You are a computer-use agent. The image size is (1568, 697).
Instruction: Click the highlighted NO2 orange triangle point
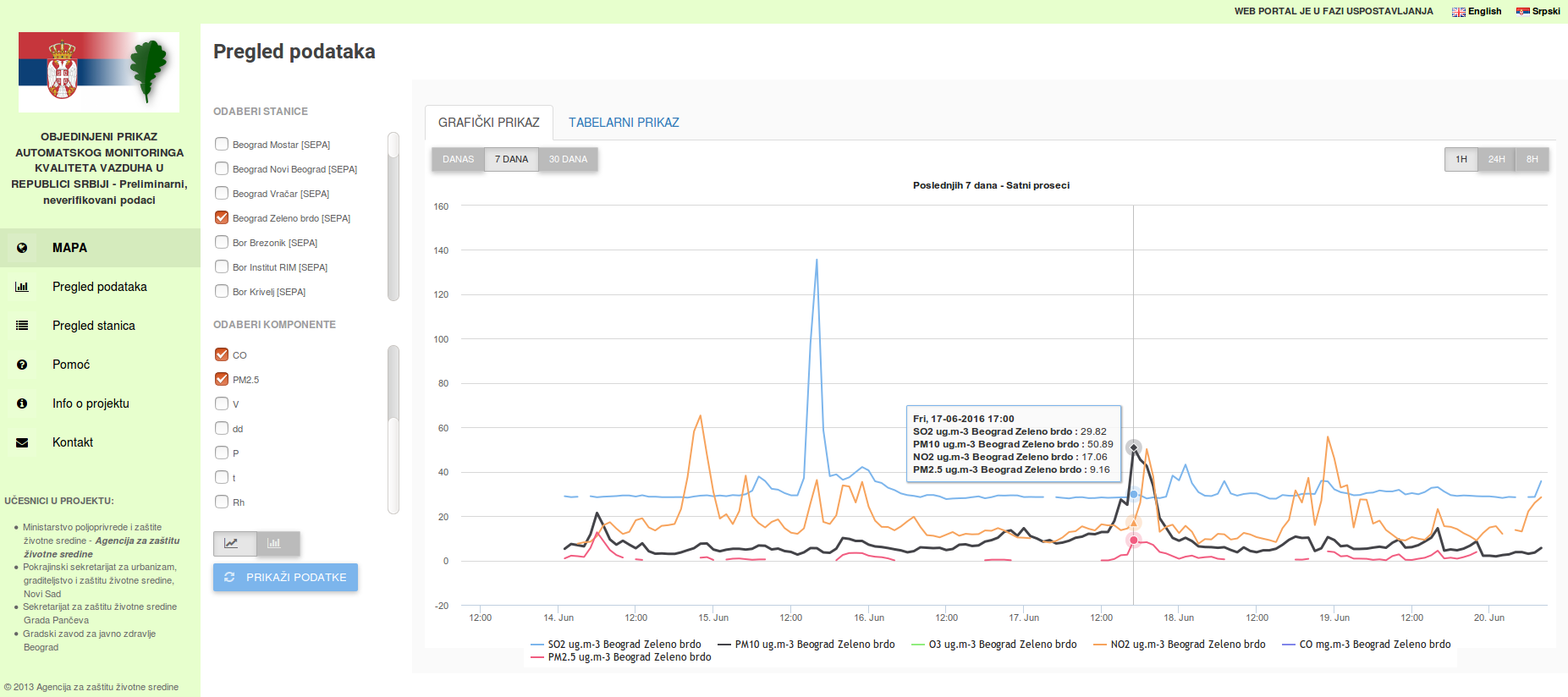point(1134,523)
